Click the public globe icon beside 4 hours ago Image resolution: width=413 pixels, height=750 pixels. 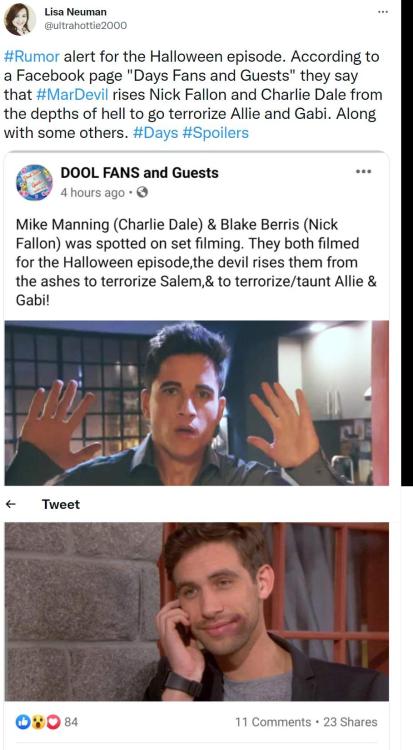142,192
